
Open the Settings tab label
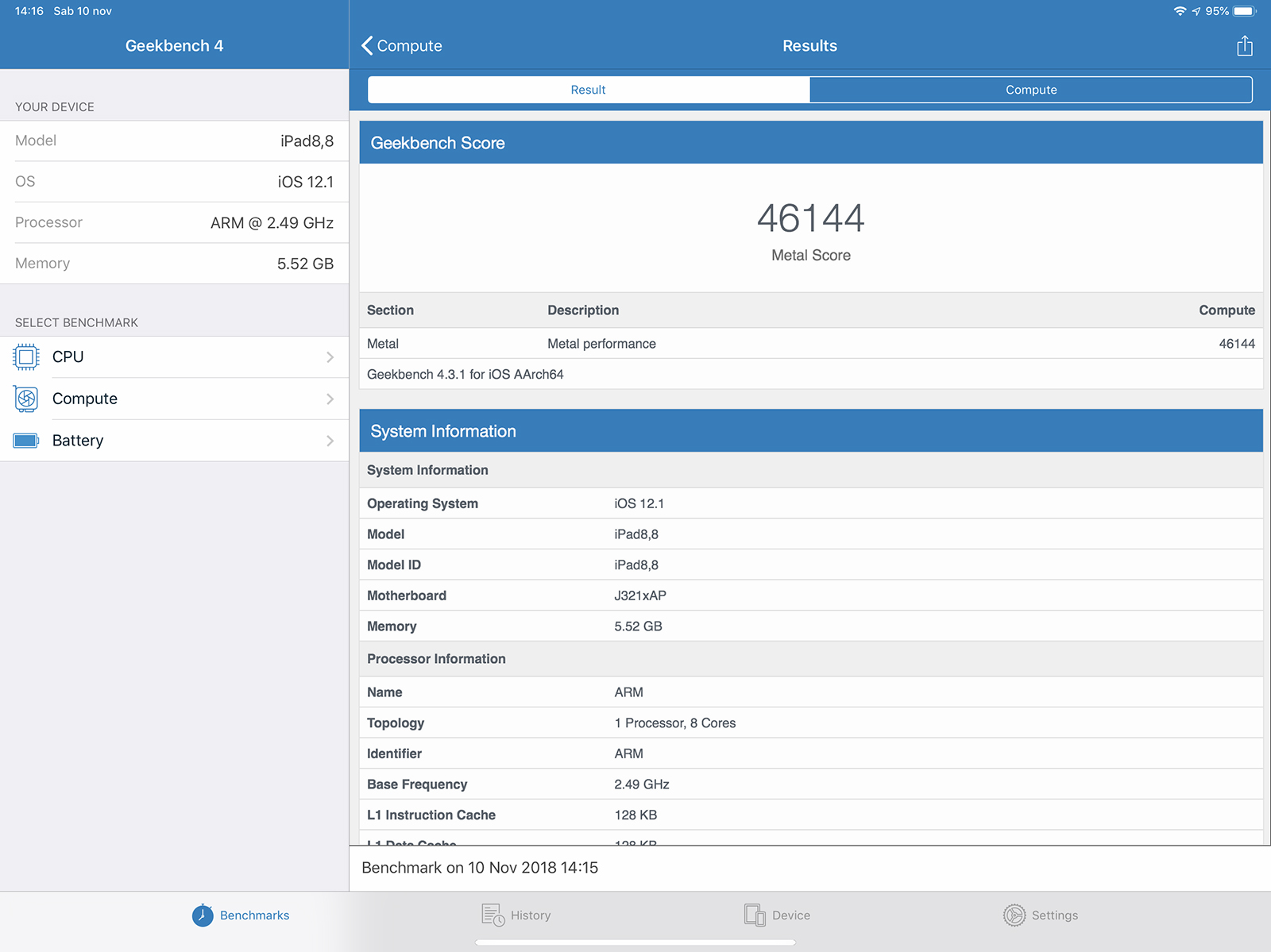coord(1055,915)
